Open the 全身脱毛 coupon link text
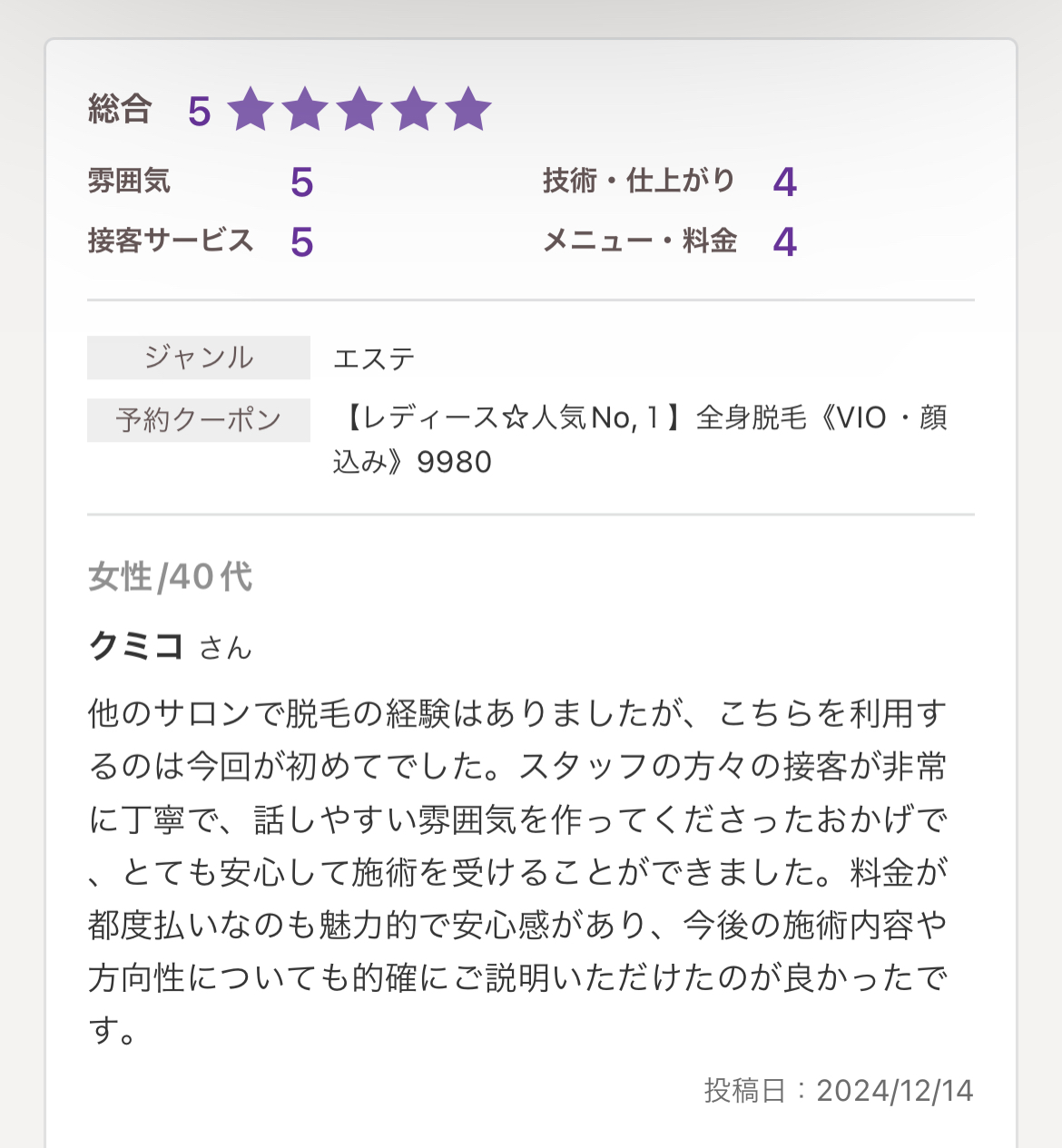Screen dimensions: 1062x1148 click(x=641, y=440)
